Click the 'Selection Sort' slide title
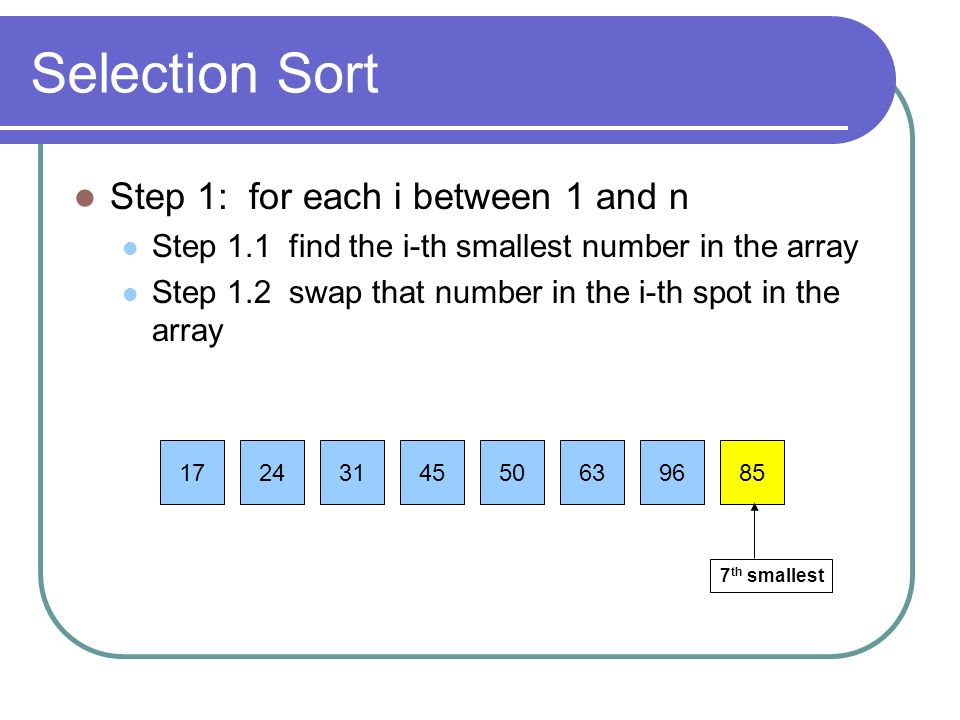This screenshot has height=720, width=960. pyautogui.click(x=205, y=73)
